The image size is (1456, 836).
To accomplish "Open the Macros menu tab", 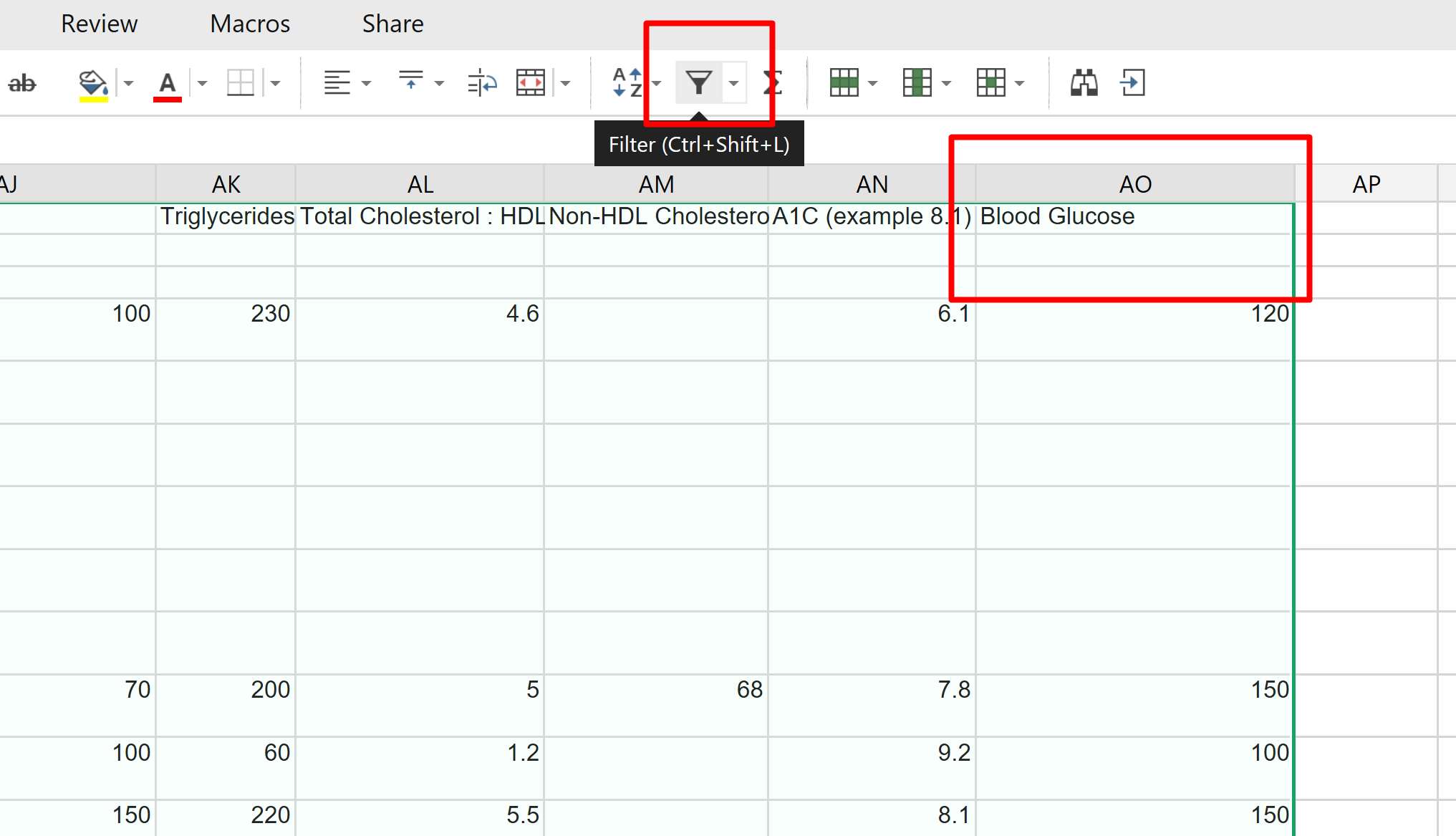I will tap(250, 24).
